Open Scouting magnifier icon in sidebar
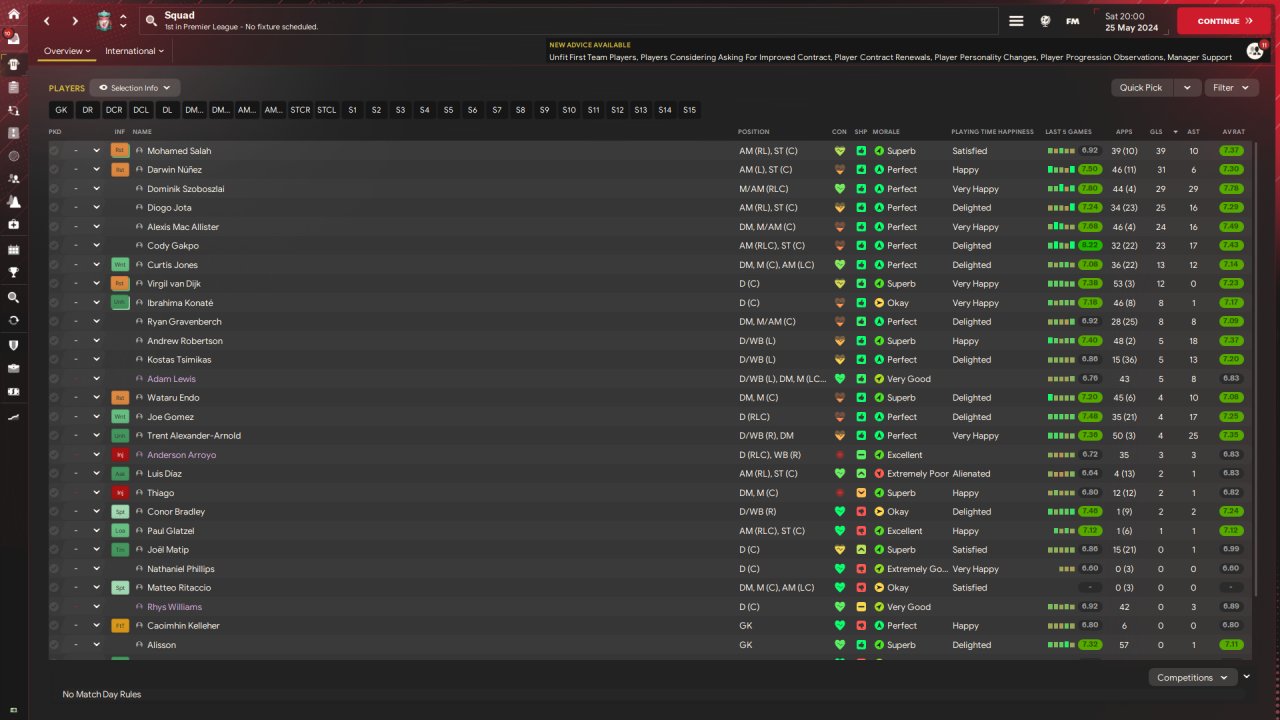 (14, 297)
